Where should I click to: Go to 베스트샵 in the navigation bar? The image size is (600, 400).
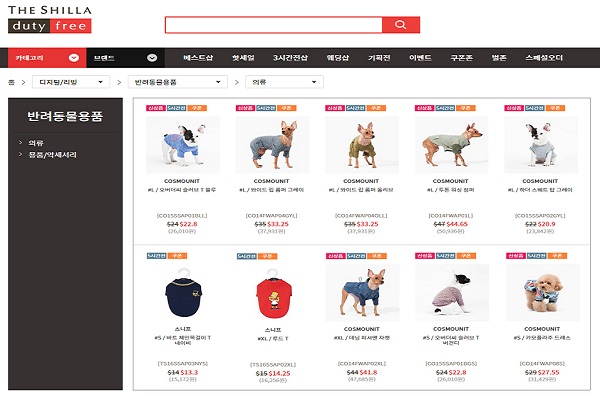click(198, 58)
